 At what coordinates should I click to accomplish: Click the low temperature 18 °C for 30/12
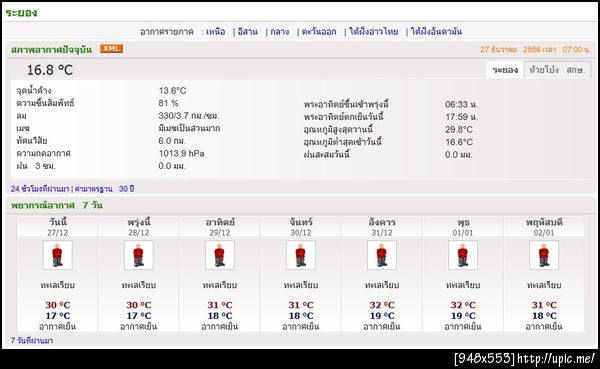click(x=301, y=316)
